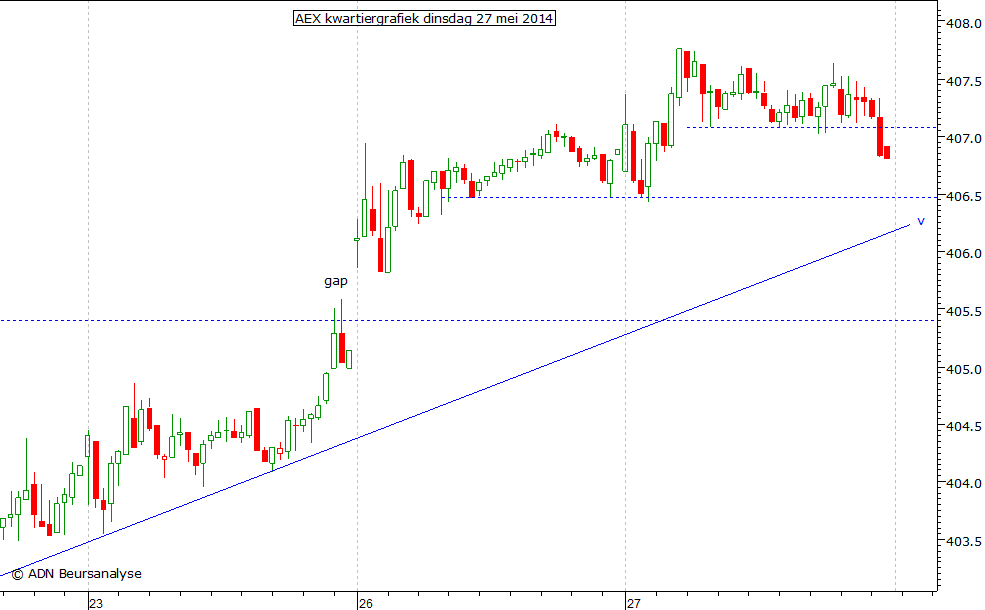The width and height of the screenshot is (985, 610).
Task: Click the price label 405.5
Action: tap(964, 312)
